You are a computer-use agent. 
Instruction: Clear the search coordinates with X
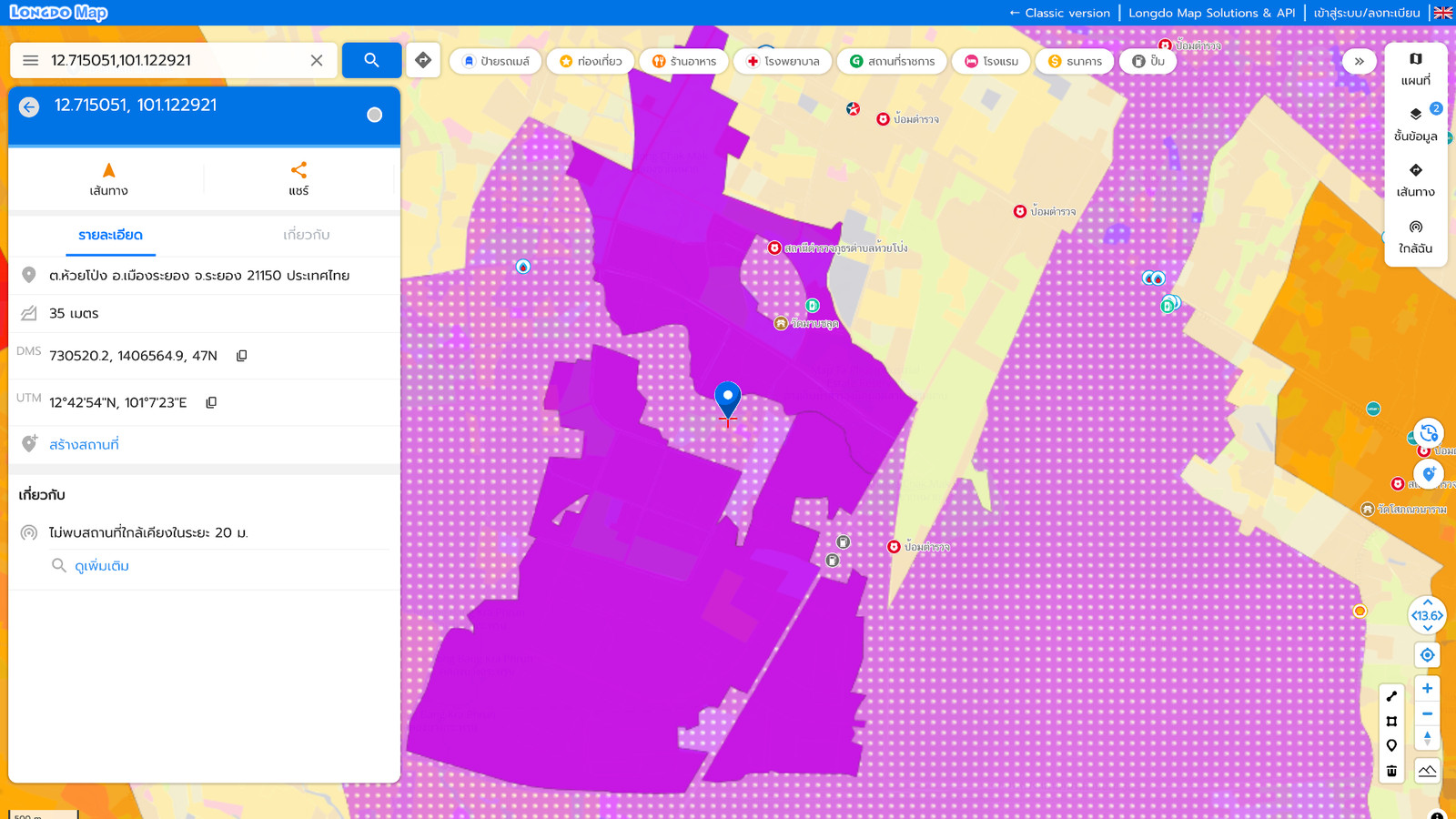pyautogui.click(x=317, y=60)
